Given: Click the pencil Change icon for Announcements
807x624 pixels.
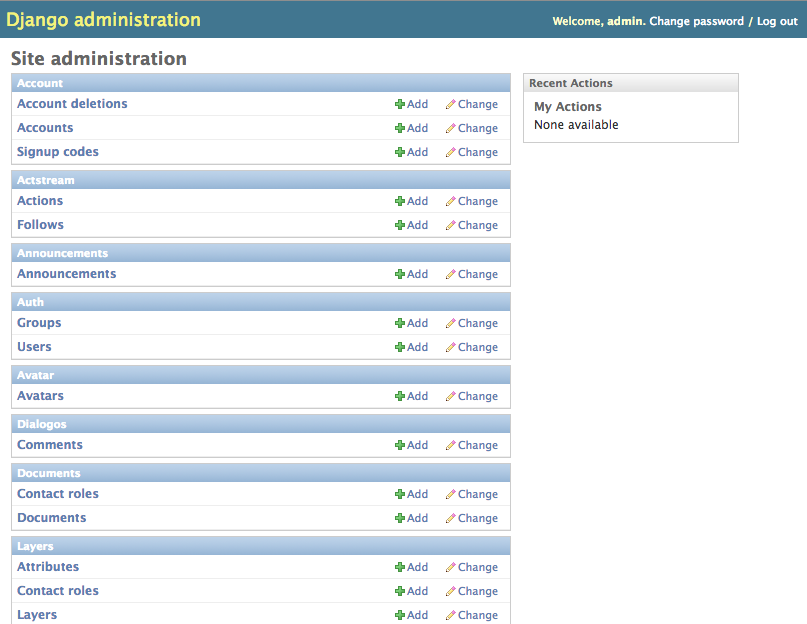Looking at the screenshot, I should point(450,274).
